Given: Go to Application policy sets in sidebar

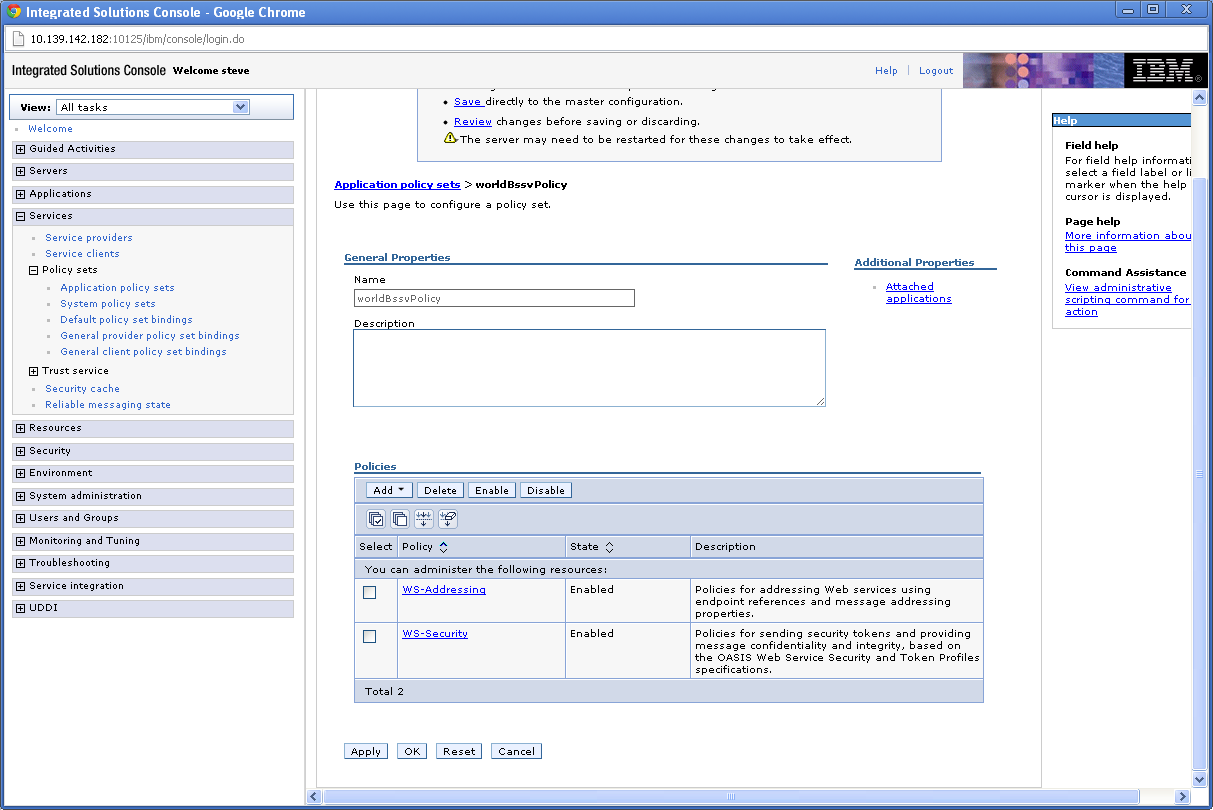Looking at the screenshot, I should pos(117,288).
